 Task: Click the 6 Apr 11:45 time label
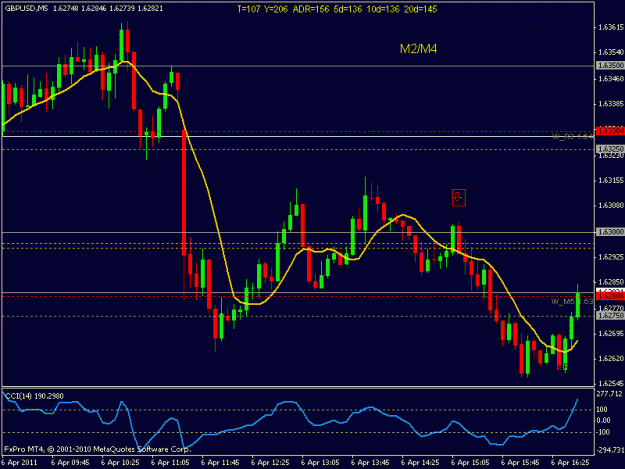click(x=220, y=463)
